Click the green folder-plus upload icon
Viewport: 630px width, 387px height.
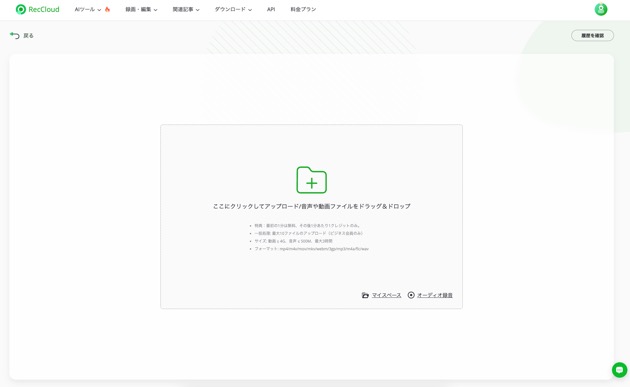point(311,180)
